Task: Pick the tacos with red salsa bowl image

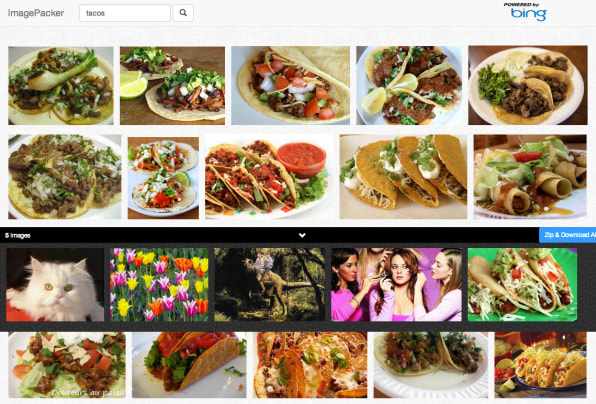Action: (269, 176)
